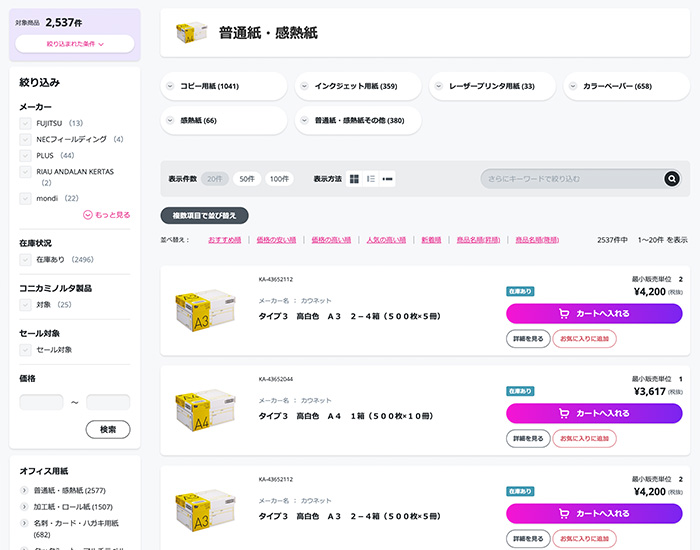Image resolution: width=700 pixels, height=550 pixels.
Task: Add the ¥3,617 A4 product to cart
Action: (x=594, y=413)
